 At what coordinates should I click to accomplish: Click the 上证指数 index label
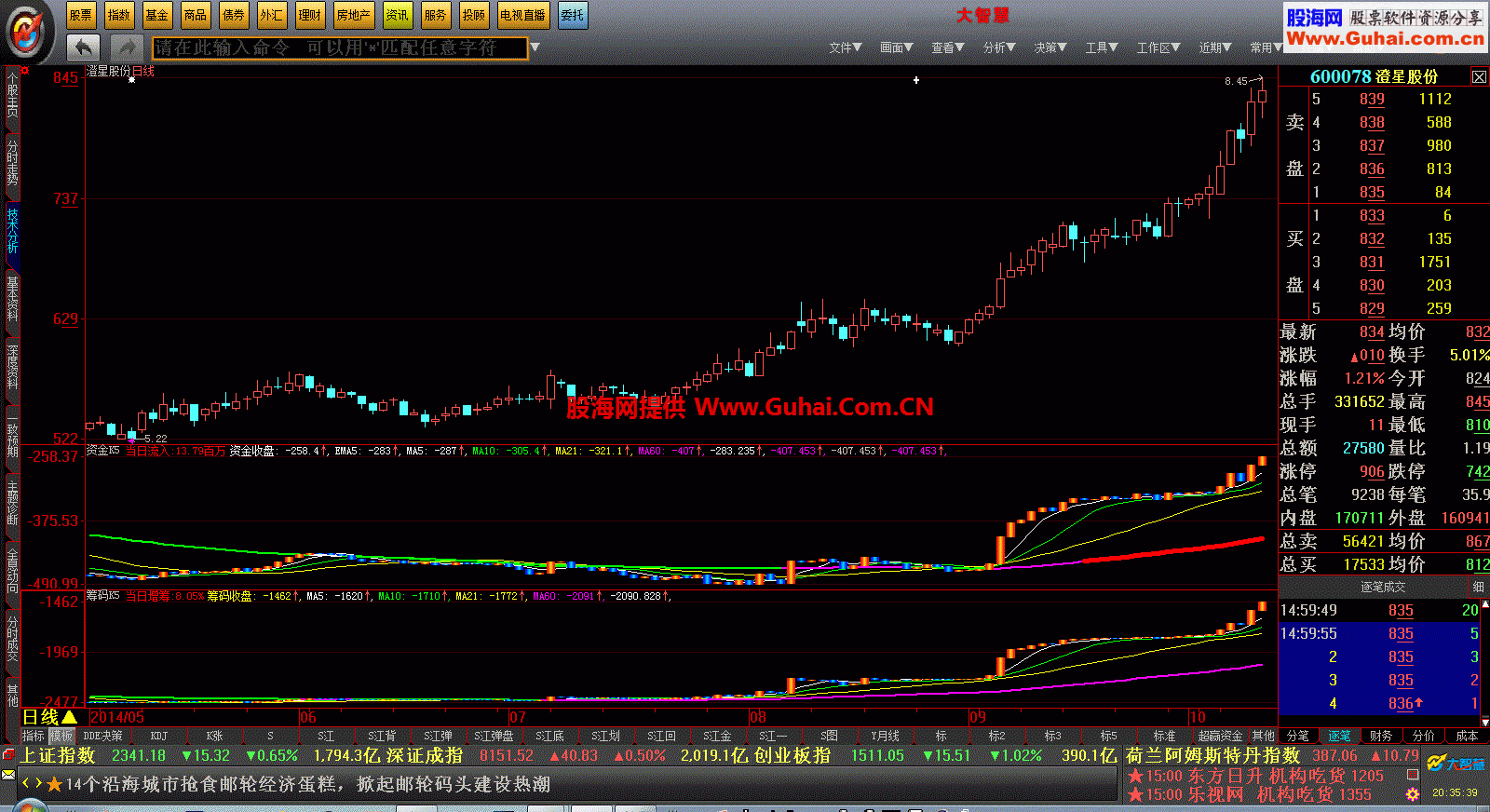[x=58, y=755]
